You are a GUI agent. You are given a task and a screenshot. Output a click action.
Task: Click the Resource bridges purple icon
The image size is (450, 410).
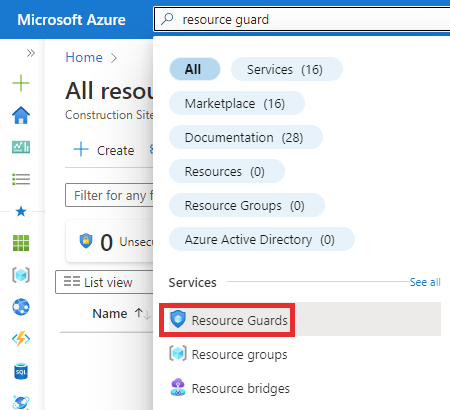[178, 387]
